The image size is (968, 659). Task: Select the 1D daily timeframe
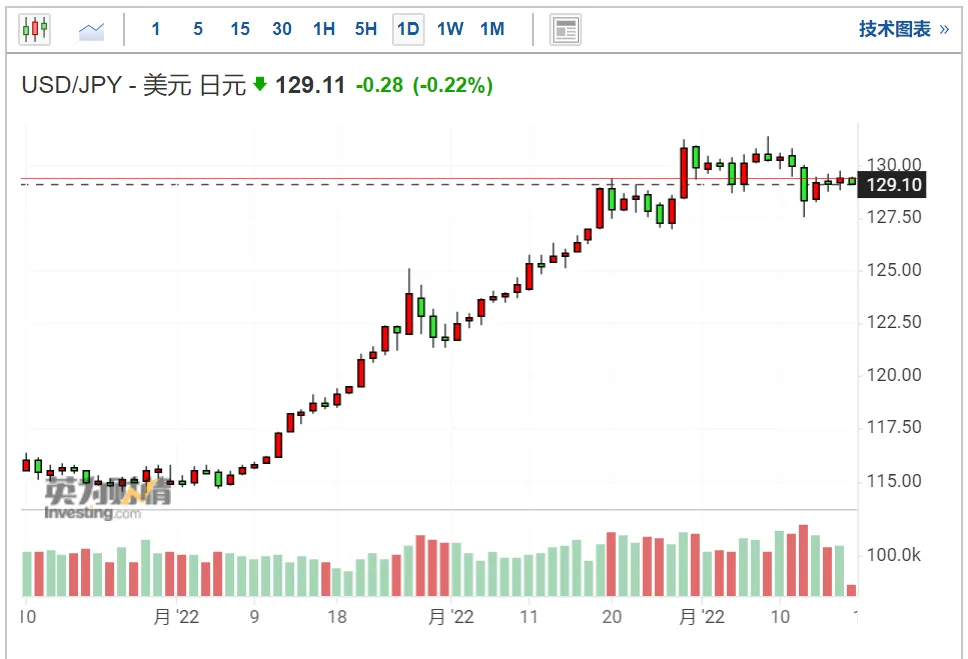[408, 29]
